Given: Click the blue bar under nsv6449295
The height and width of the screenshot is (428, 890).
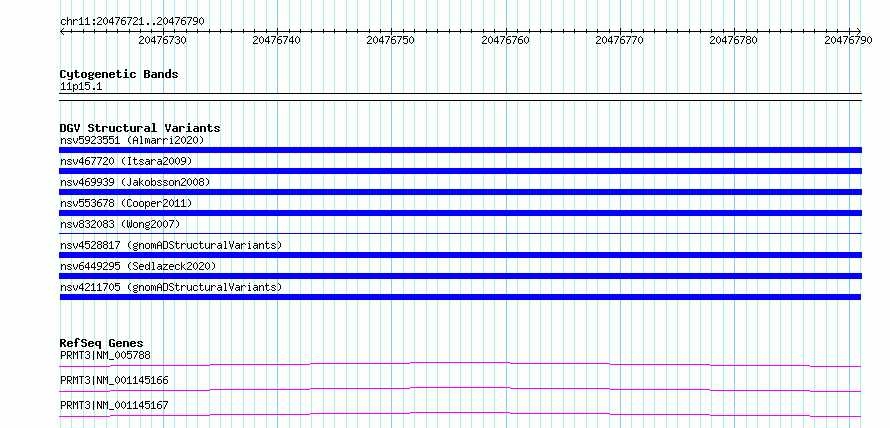Looking at the screenshot, I should click(x=460, y=276).
